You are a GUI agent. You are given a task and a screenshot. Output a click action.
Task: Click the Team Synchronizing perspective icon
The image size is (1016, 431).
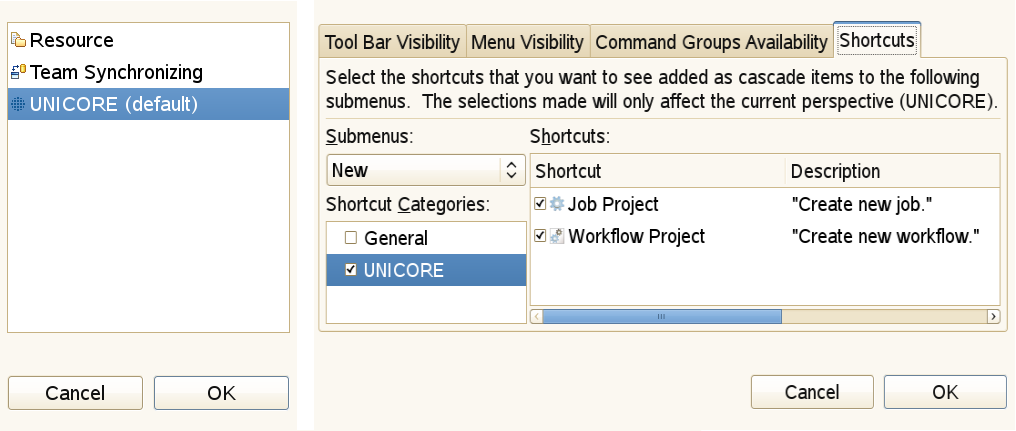19,73
